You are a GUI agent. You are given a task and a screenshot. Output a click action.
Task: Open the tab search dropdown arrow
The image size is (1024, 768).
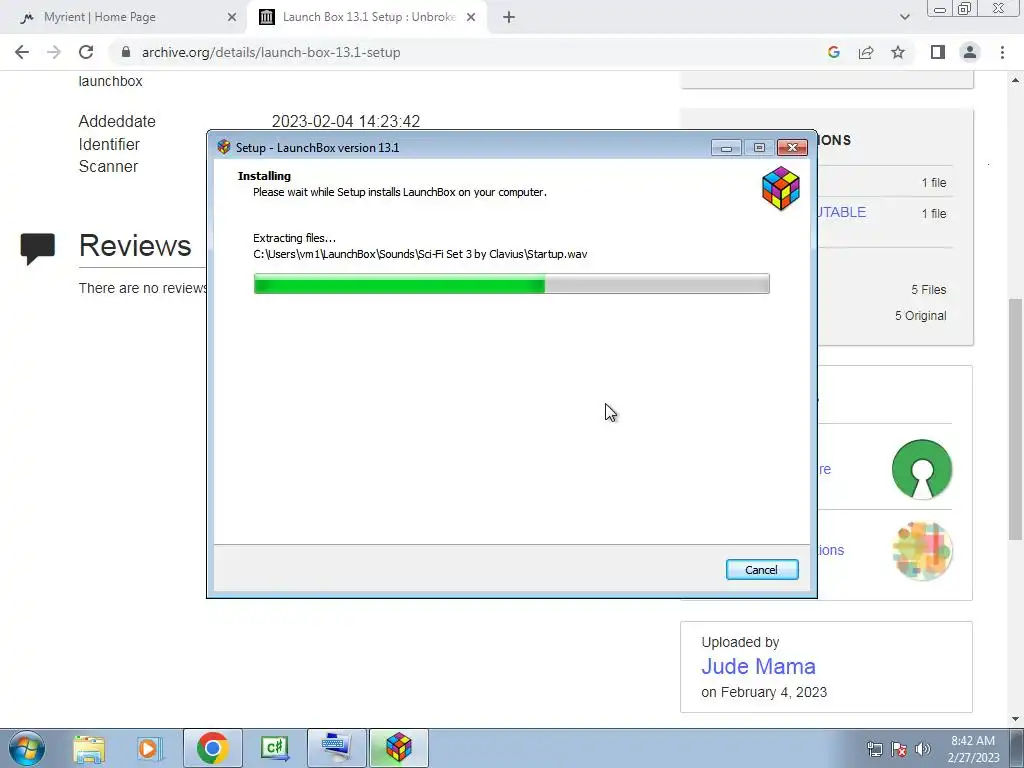(904, 17)
